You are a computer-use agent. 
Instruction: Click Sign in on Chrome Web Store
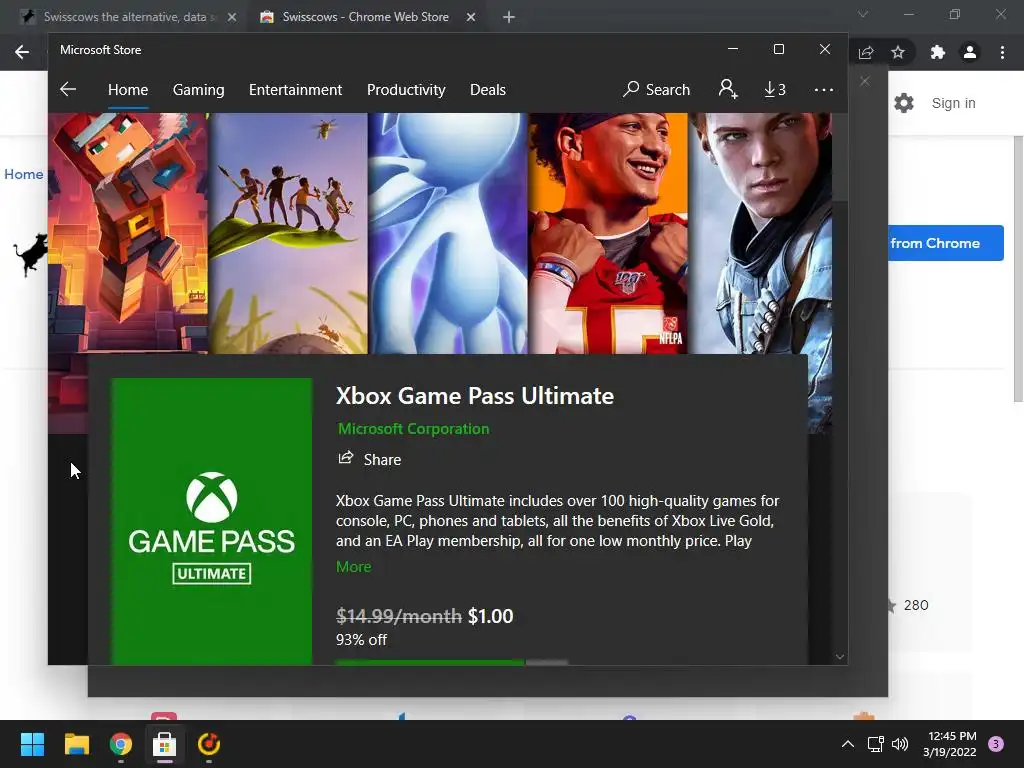click(953, 103)
